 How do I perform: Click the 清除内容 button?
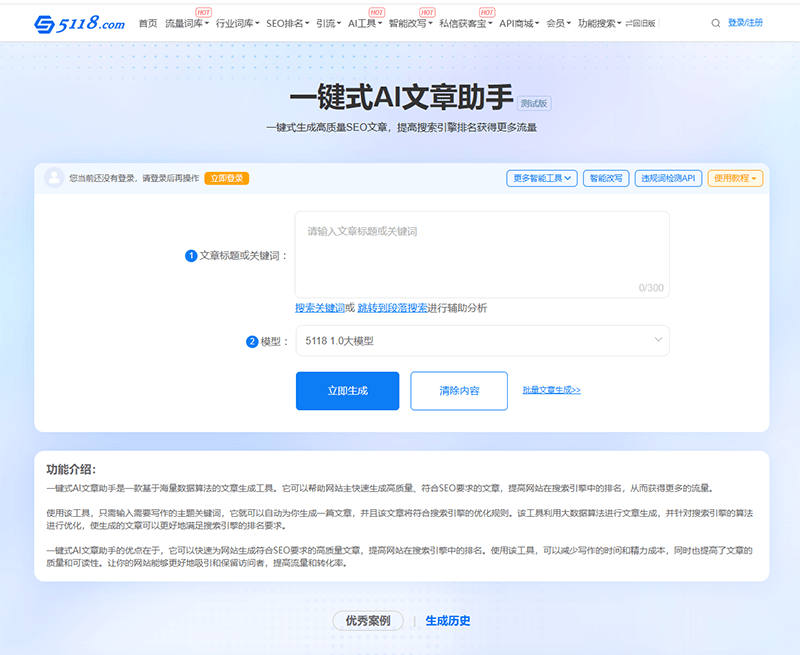click(459, 391)
